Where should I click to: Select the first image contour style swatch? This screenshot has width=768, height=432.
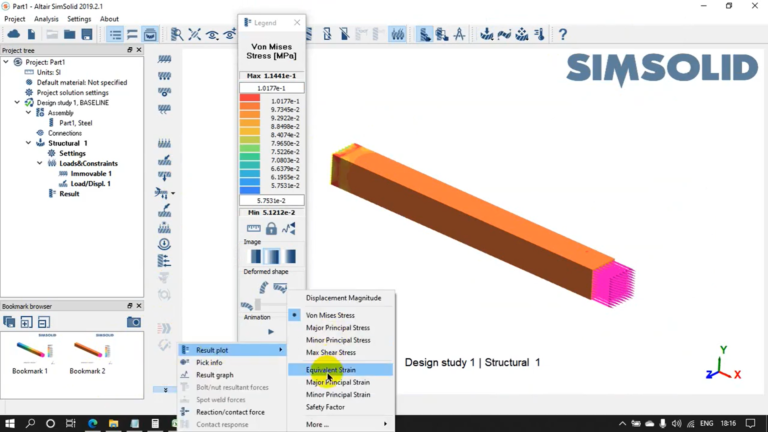pyautogui.click(x=256, y=256)
